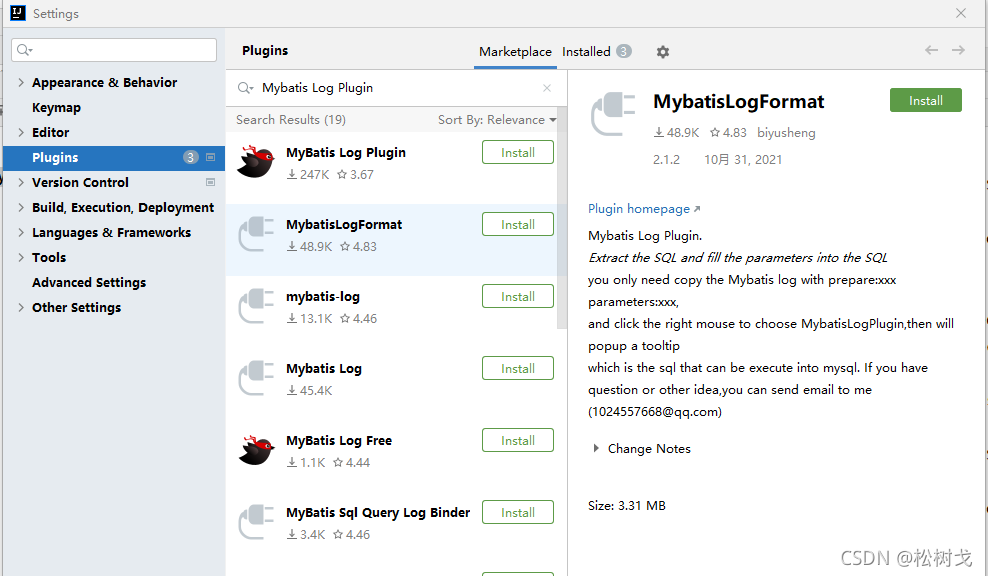Click the vendor name biyusheng

[x=786, y=133]
